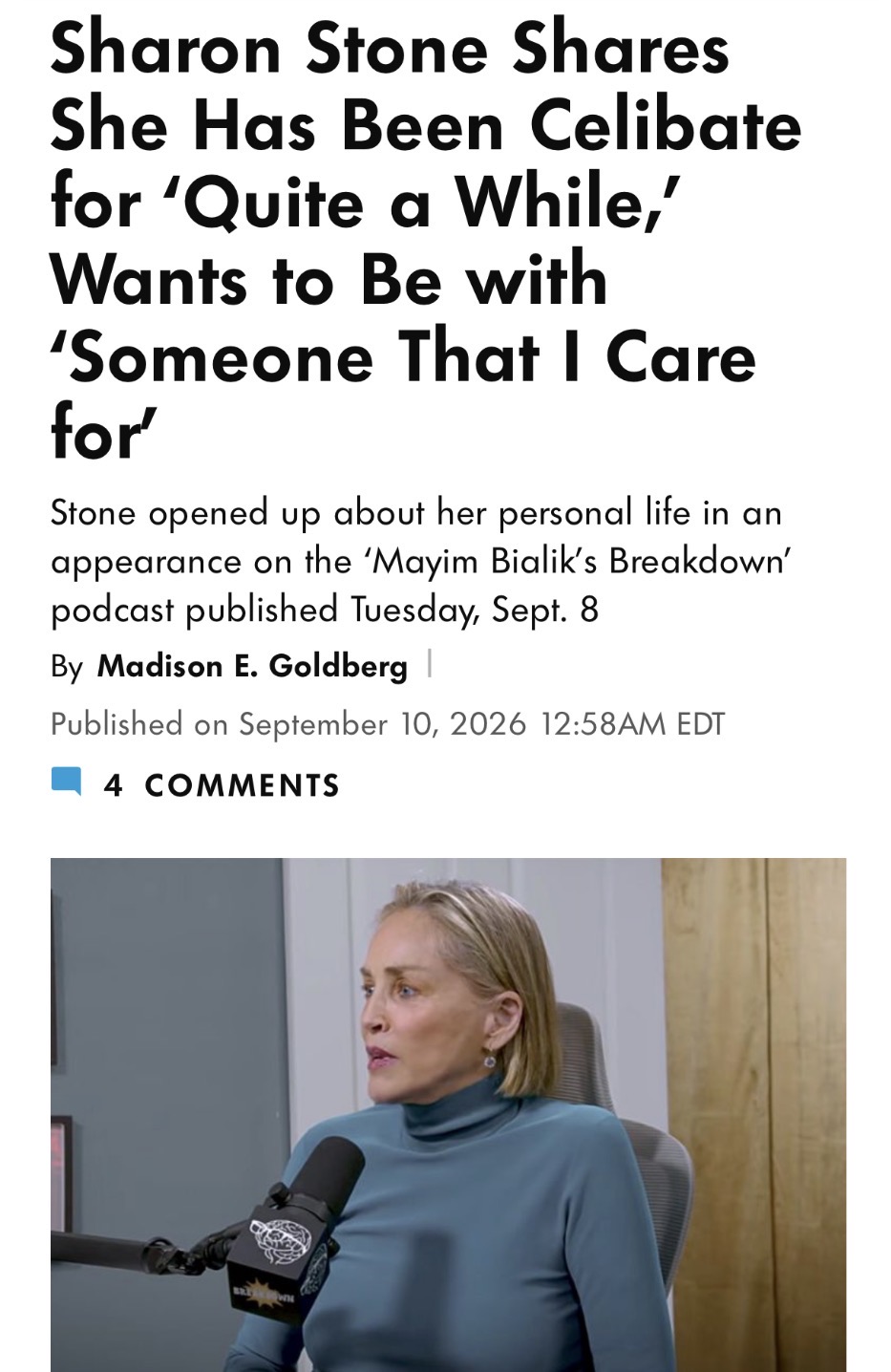Click the 'Published on' label
891x1372 pixels.
pos(139,724)
